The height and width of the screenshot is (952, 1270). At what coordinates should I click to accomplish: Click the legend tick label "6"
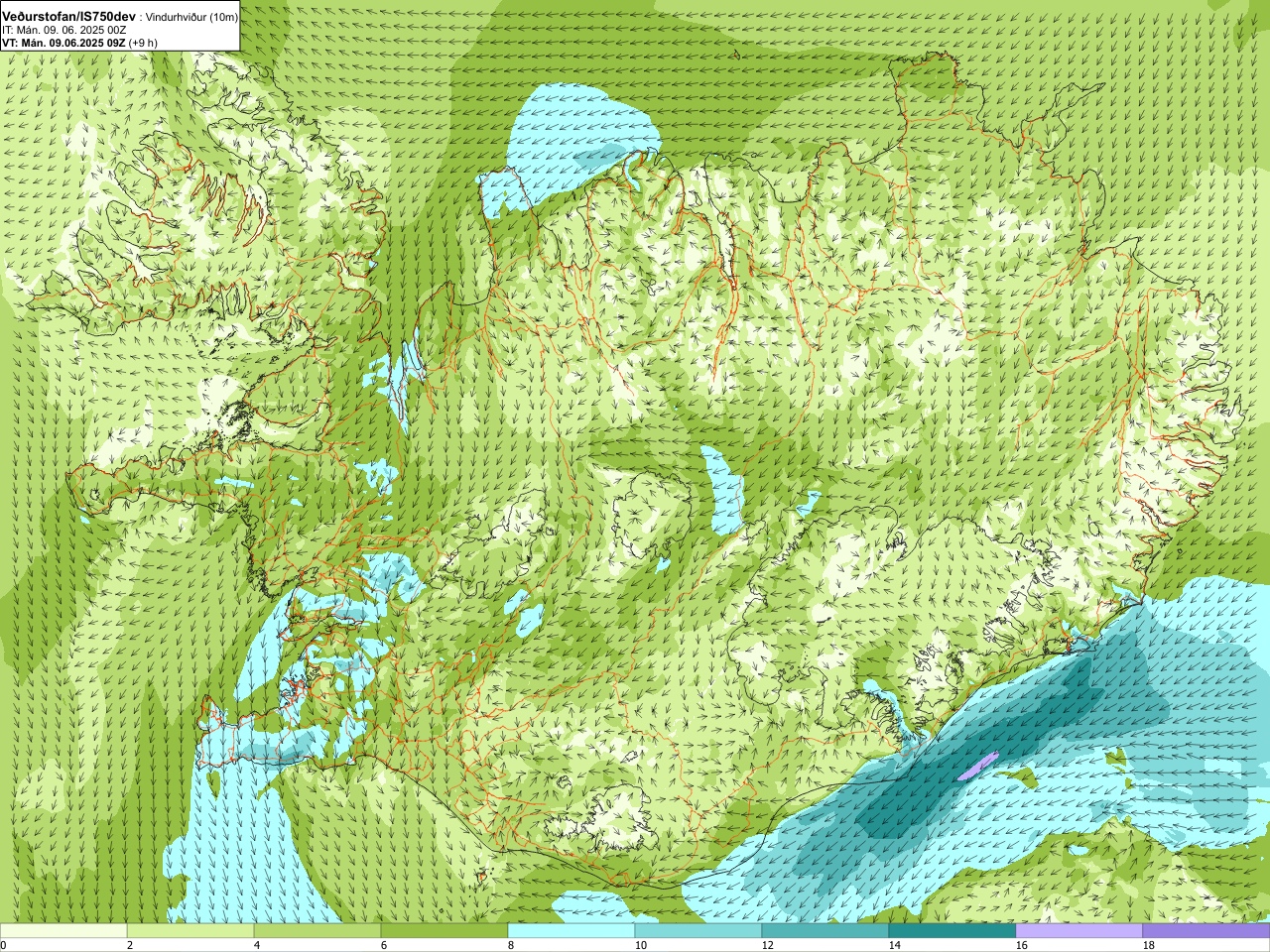coord(384,946)
